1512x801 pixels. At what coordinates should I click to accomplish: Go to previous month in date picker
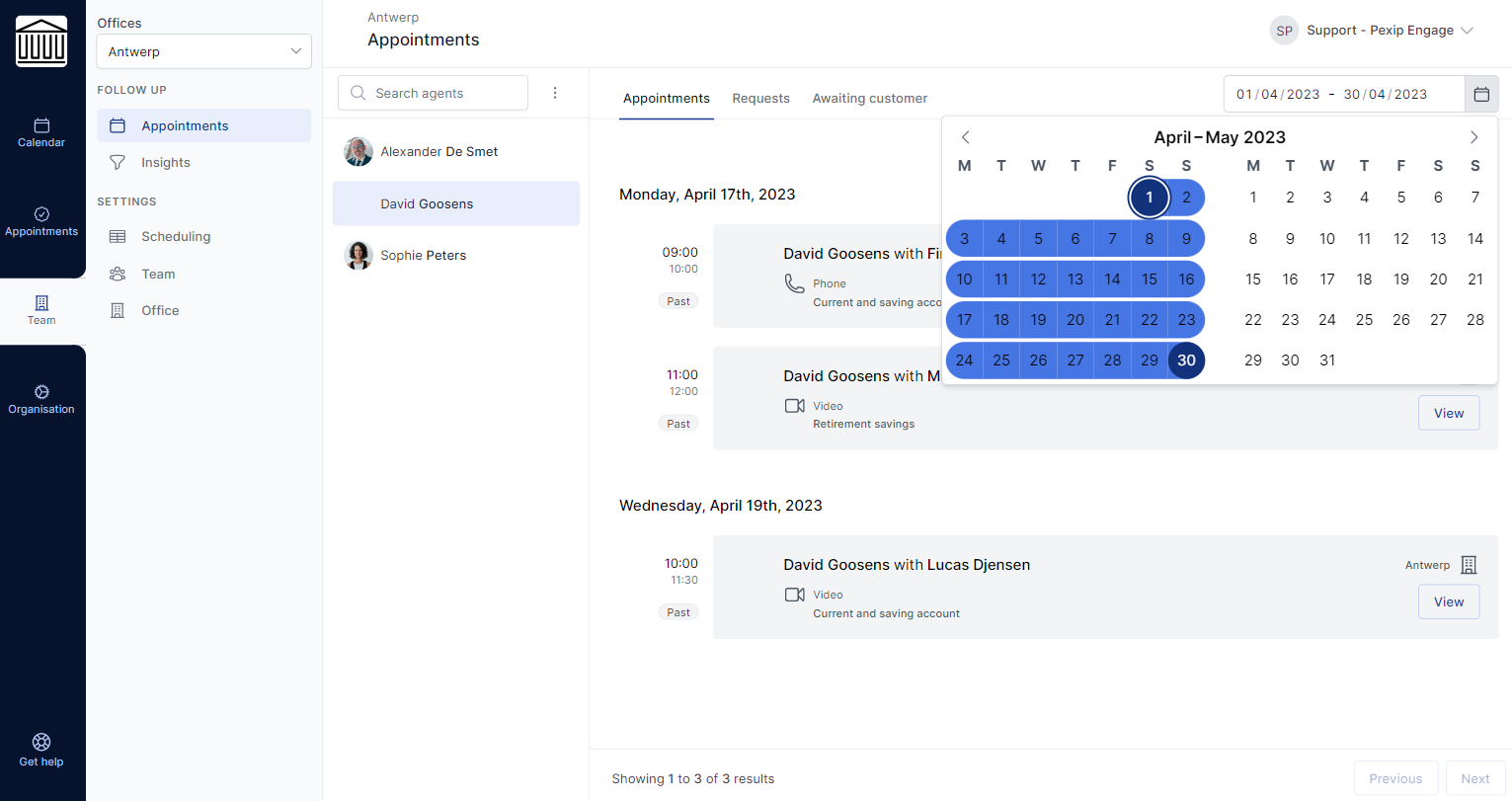click(x=966, y=137)
